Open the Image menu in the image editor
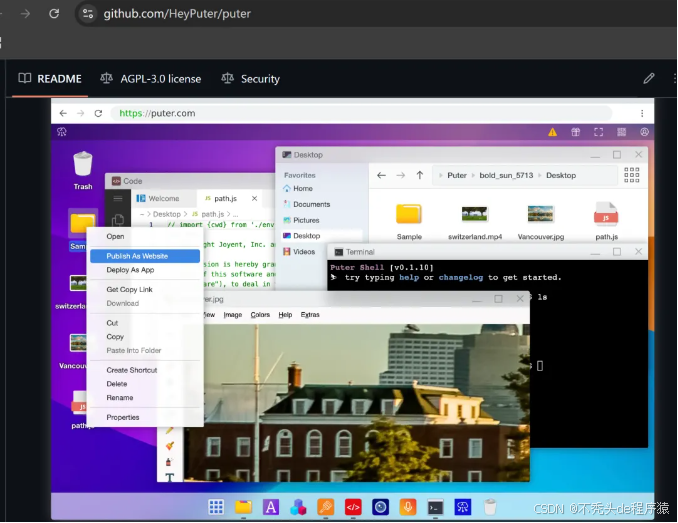The height and width of the screenshot is (523, 678). coord(233,315)
